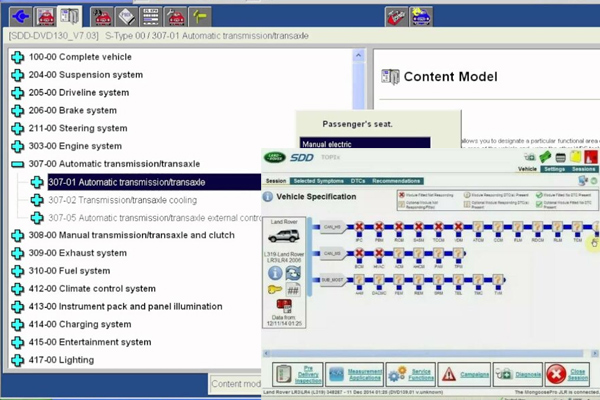
Task: Expand 417-00 Lighting tree node
Action: (17, 359)
